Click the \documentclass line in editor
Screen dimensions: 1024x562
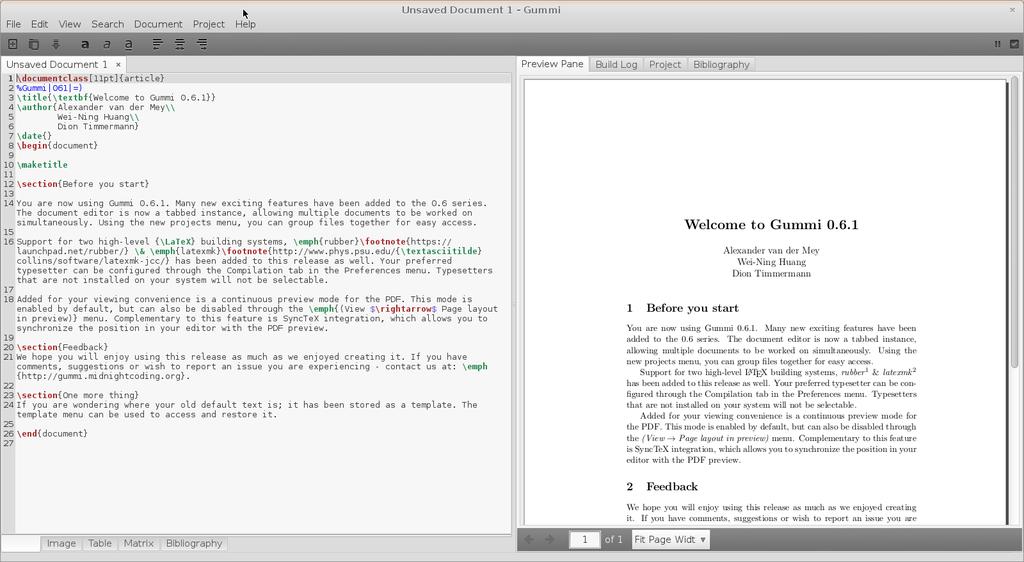click(90, 78)
